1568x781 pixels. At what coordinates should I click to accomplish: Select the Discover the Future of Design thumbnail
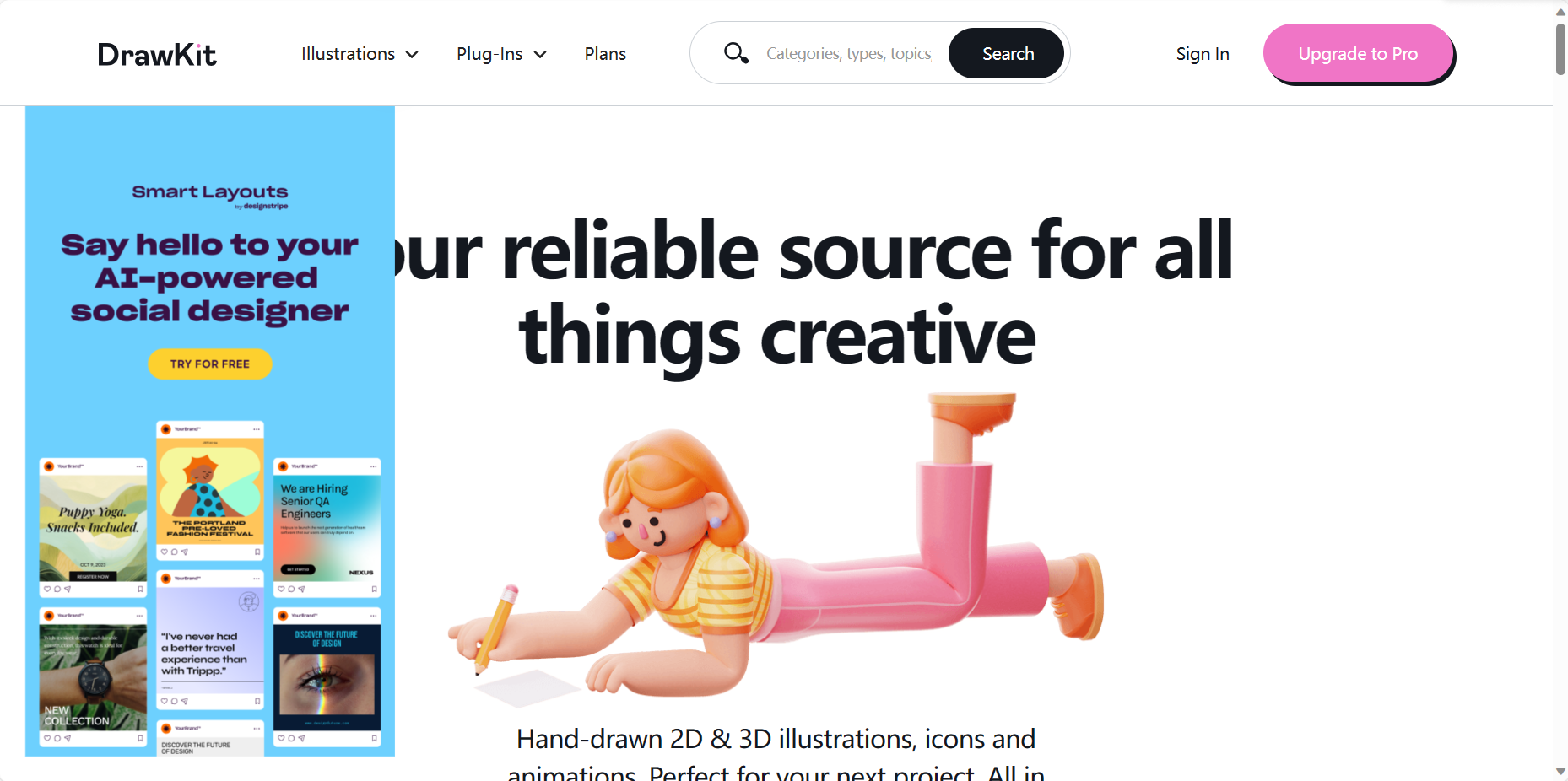327,676
